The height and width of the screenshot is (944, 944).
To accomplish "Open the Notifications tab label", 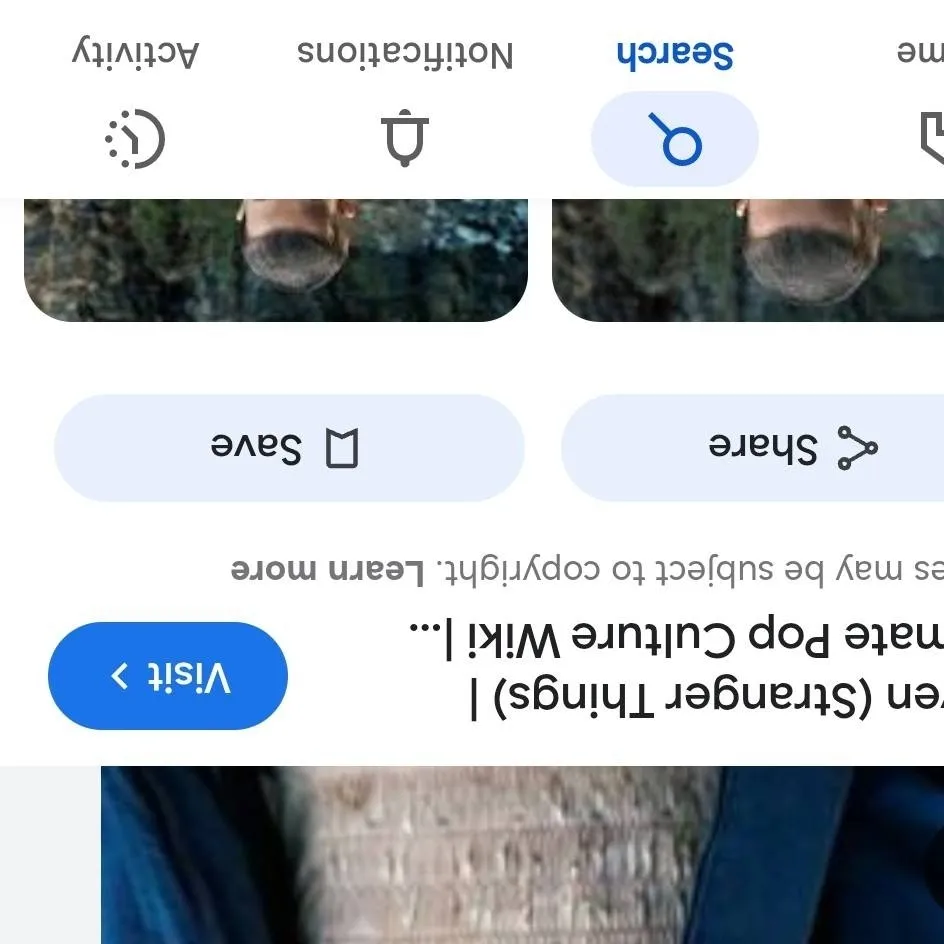I will coord(405,54).
